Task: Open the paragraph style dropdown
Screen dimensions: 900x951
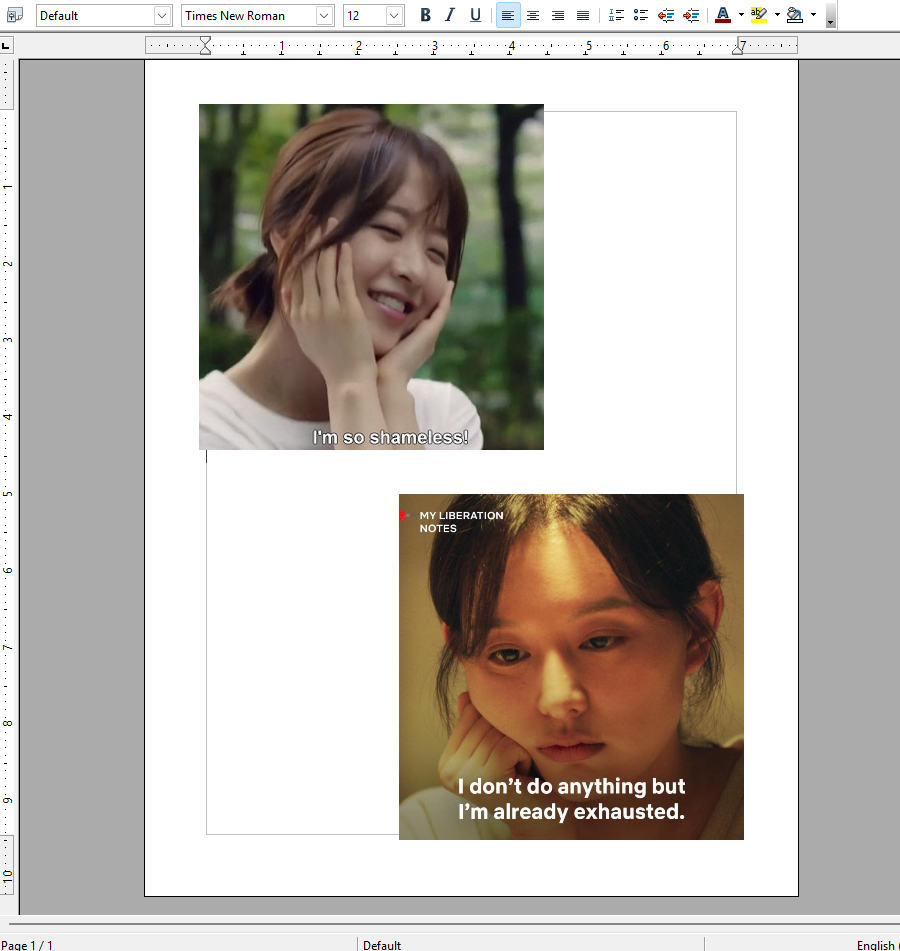Action: coord(162,16)
